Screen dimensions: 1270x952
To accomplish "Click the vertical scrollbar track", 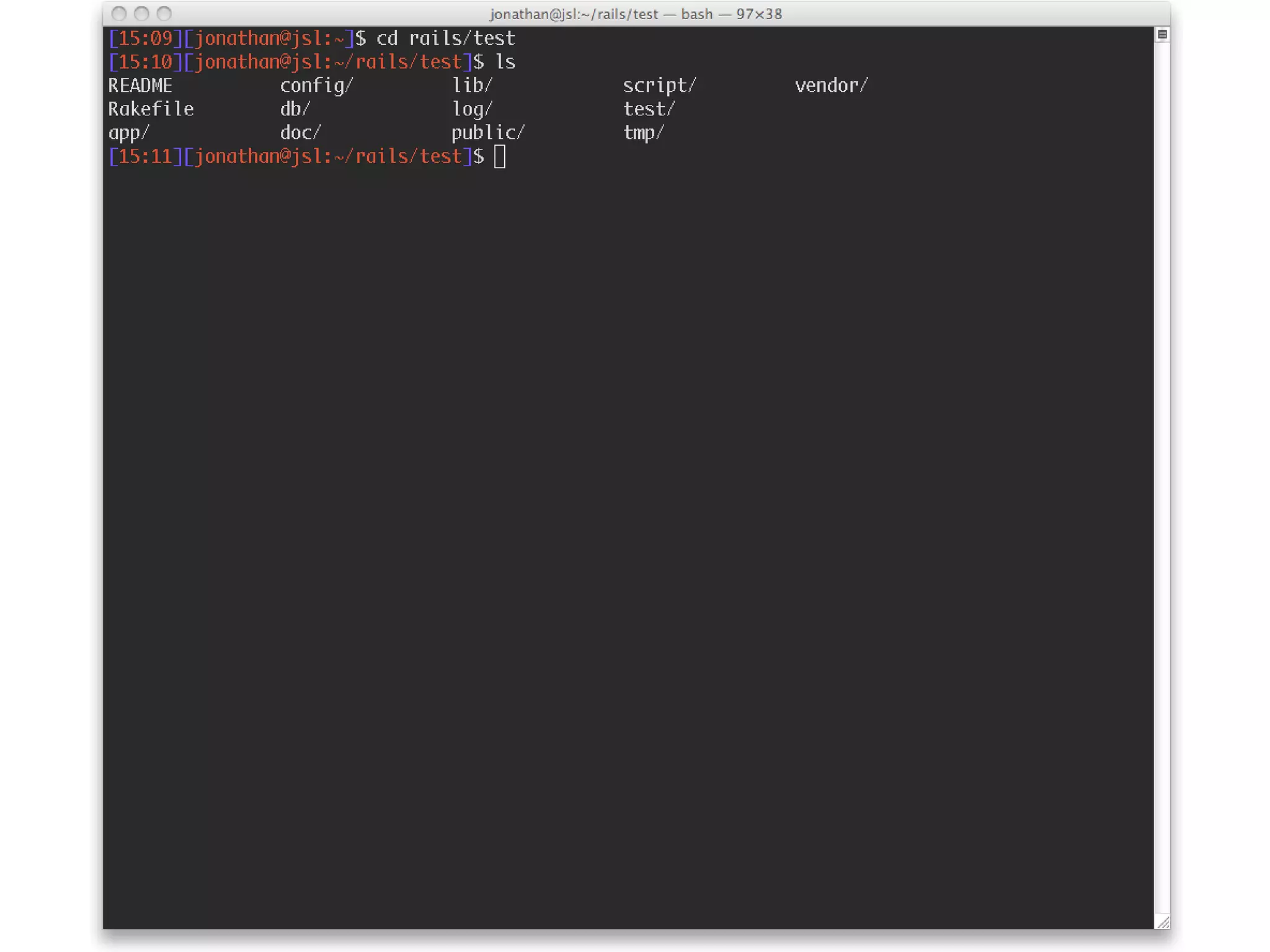I will tap(1162, 471).
